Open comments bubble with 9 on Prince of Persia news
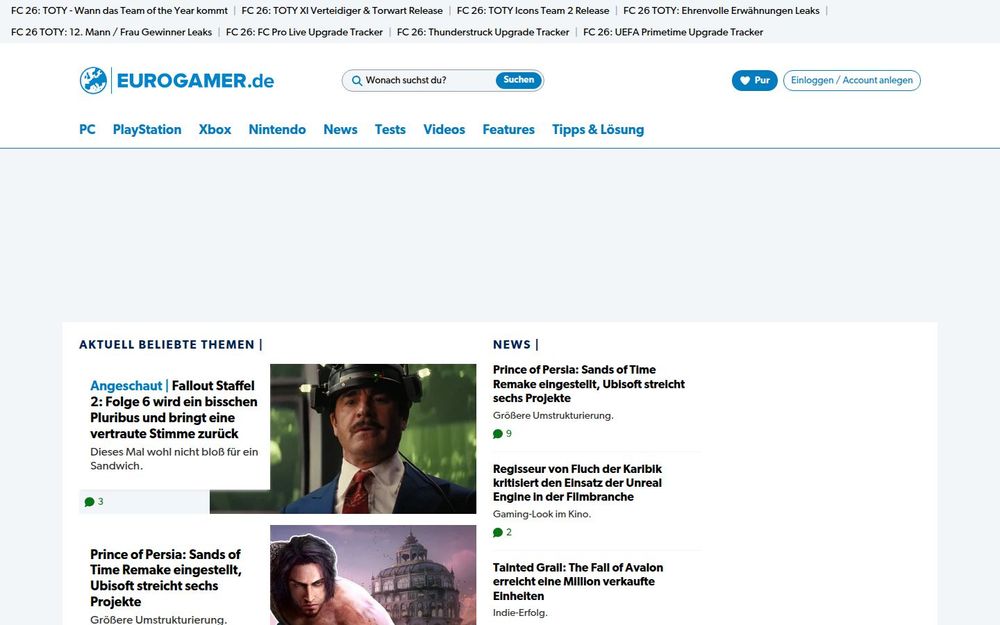The image size is (1000, 625). 497,434
